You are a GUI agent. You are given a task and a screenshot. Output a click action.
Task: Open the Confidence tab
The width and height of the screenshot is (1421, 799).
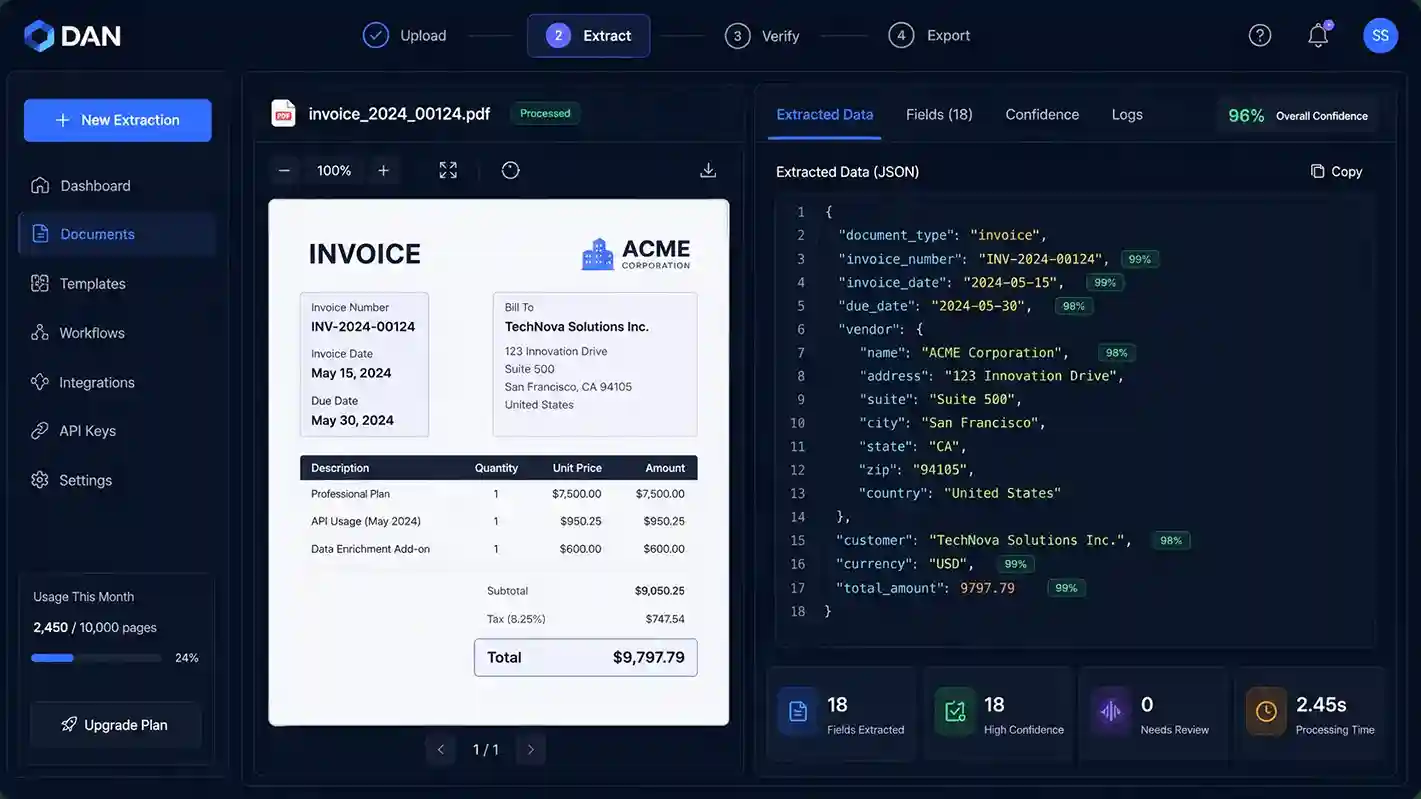(x=1042, y=115)
